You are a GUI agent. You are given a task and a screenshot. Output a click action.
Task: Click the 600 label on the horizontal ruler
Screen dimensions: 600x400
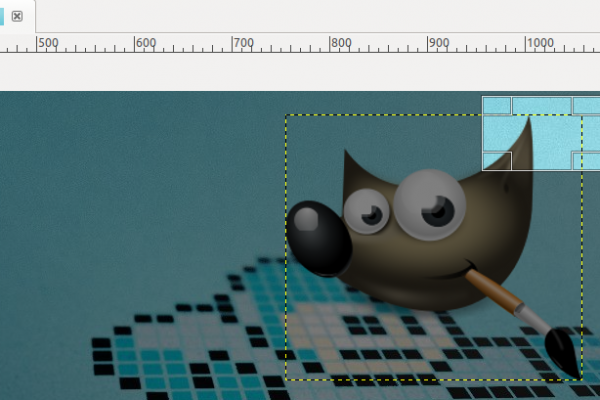(146, 43)
